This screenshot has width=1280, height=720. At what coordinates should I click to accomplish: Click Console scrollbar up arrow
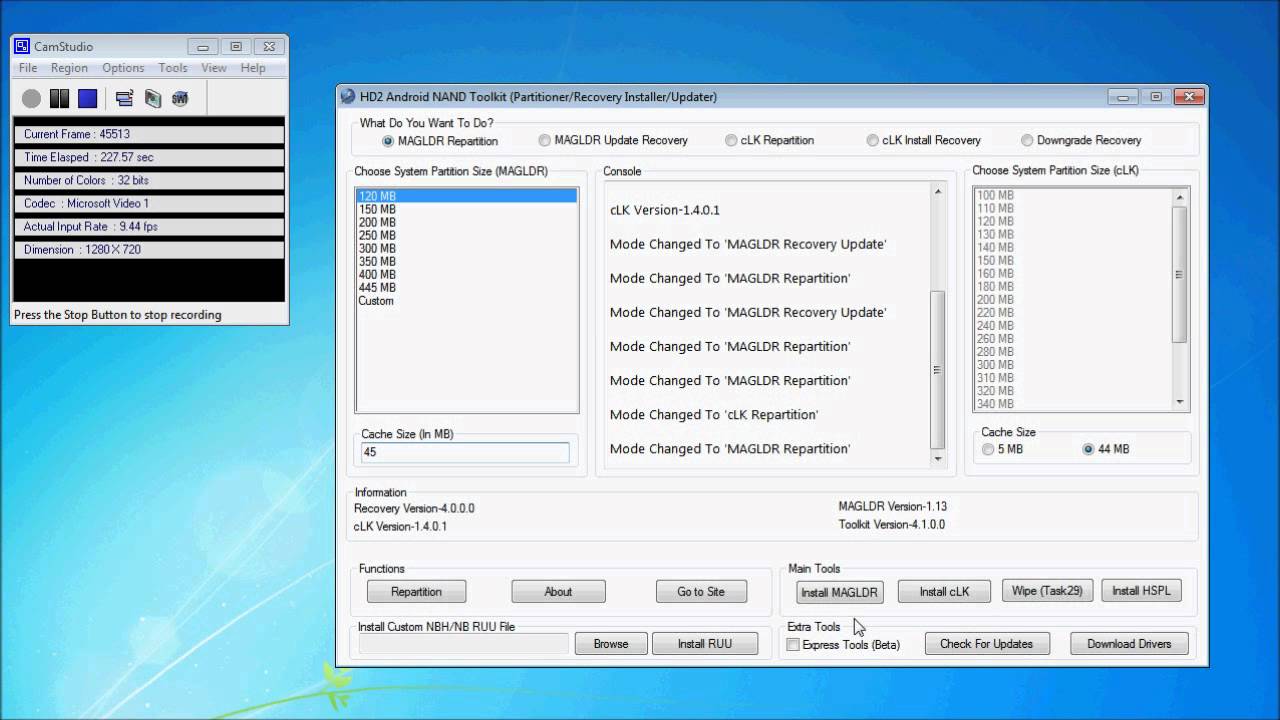click(x=938, y=191)
